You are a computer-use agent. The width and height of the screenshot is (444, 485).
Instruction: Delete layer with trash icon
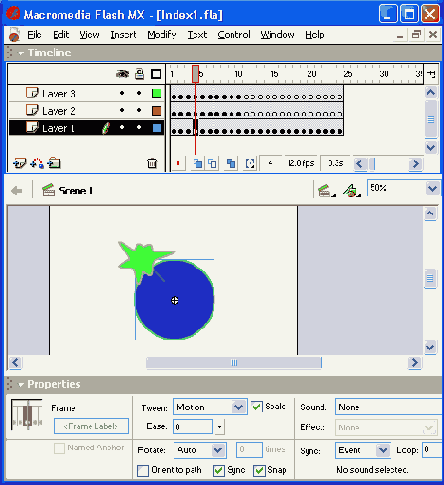pos(152,163)
